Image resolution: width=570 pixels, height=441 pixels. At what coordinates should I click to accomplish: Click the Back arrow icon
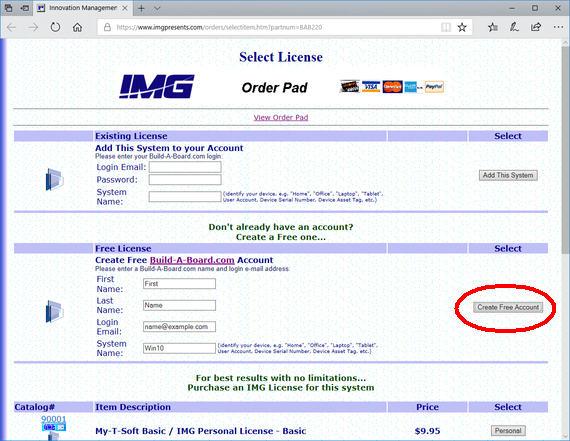coord(12,27)
